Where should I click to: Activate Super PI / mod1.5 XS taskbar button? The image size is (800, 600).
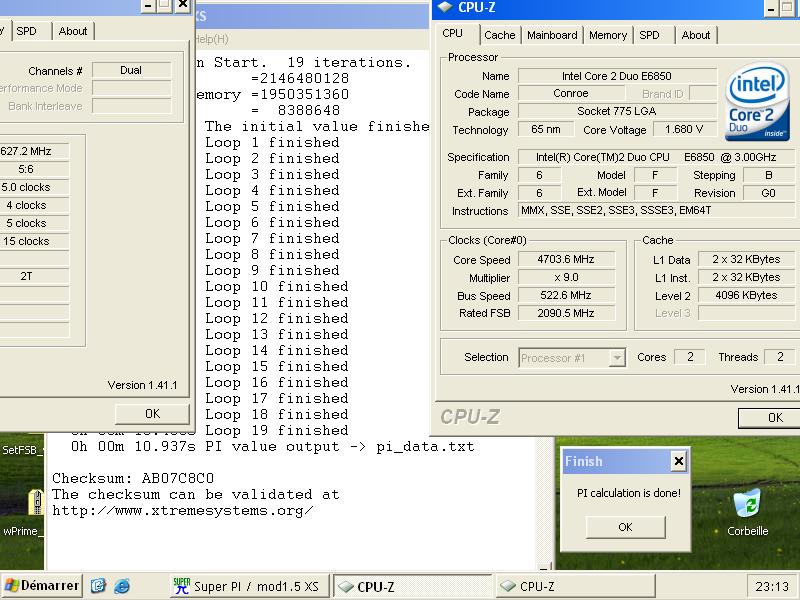(250, 586)
